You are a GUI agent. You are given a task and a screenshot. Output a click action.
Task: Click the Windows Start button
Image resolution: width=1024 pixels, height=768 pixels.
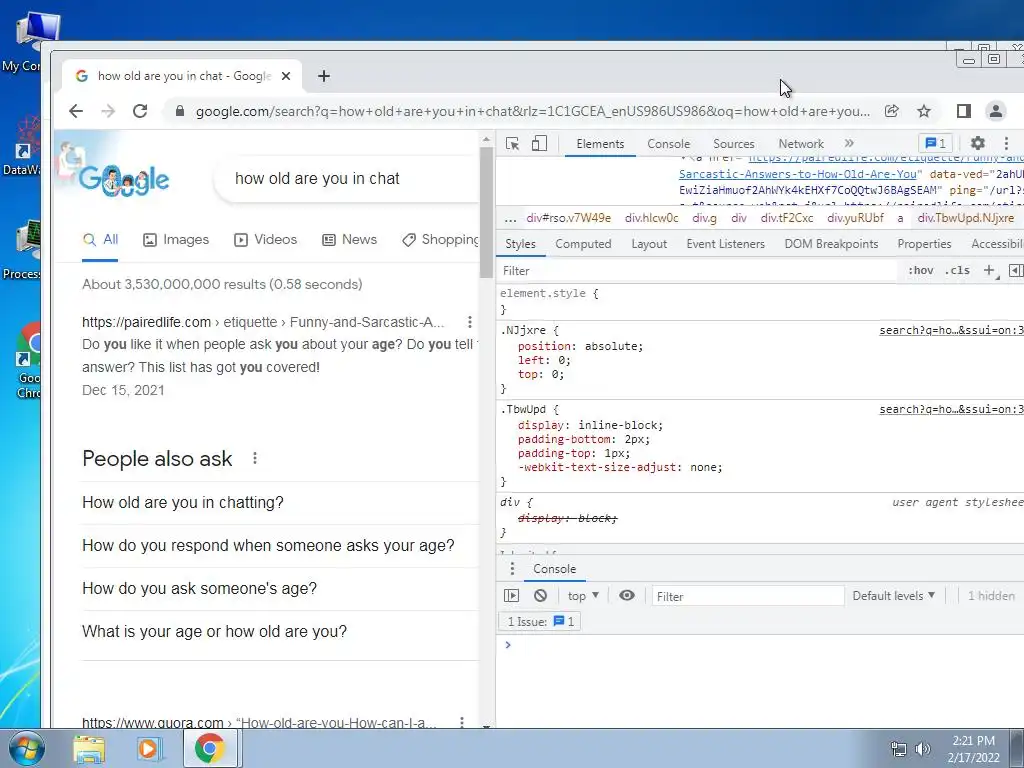[27, 749]
